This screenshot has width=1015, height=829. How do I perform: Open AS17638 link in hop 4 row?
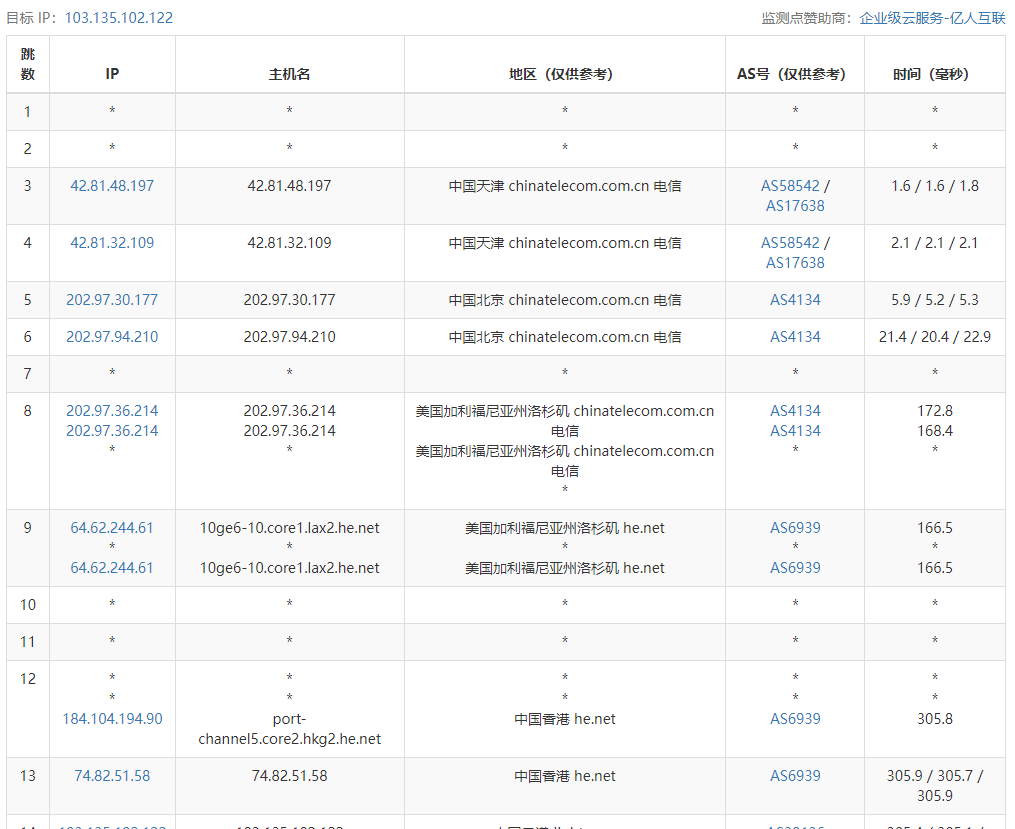pyautogui.click(x=795, y=263)
